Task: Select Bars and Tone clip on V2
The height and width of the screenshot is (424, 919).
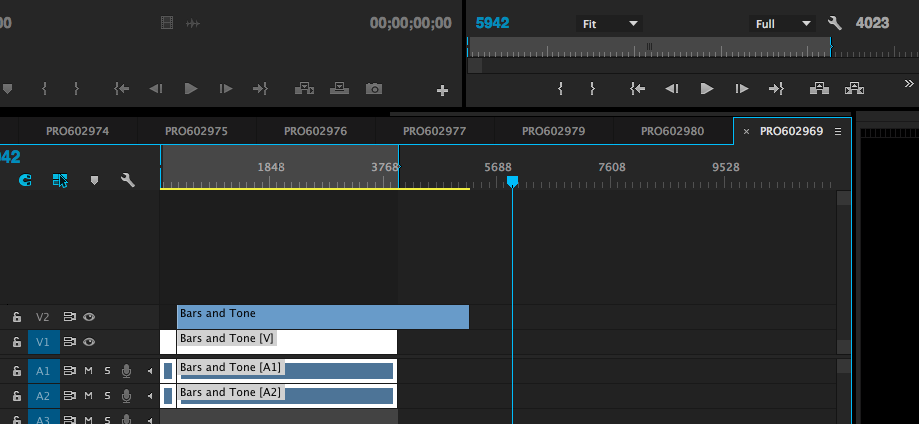Action: pyautogui.click(x=323, y=317)
